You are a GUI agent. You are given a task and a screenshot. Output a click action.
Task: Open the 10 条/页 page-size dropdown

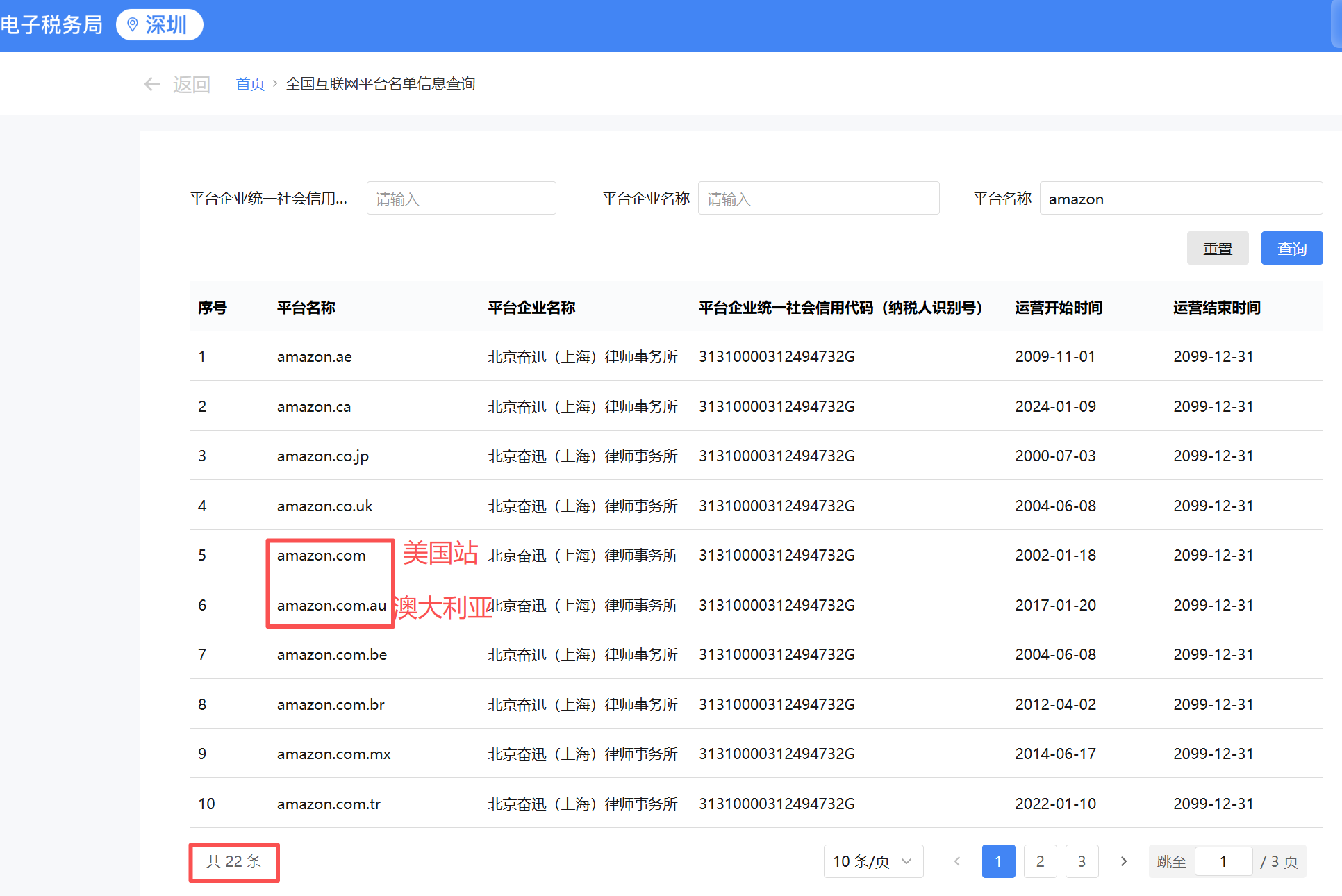tap(873, 861)
